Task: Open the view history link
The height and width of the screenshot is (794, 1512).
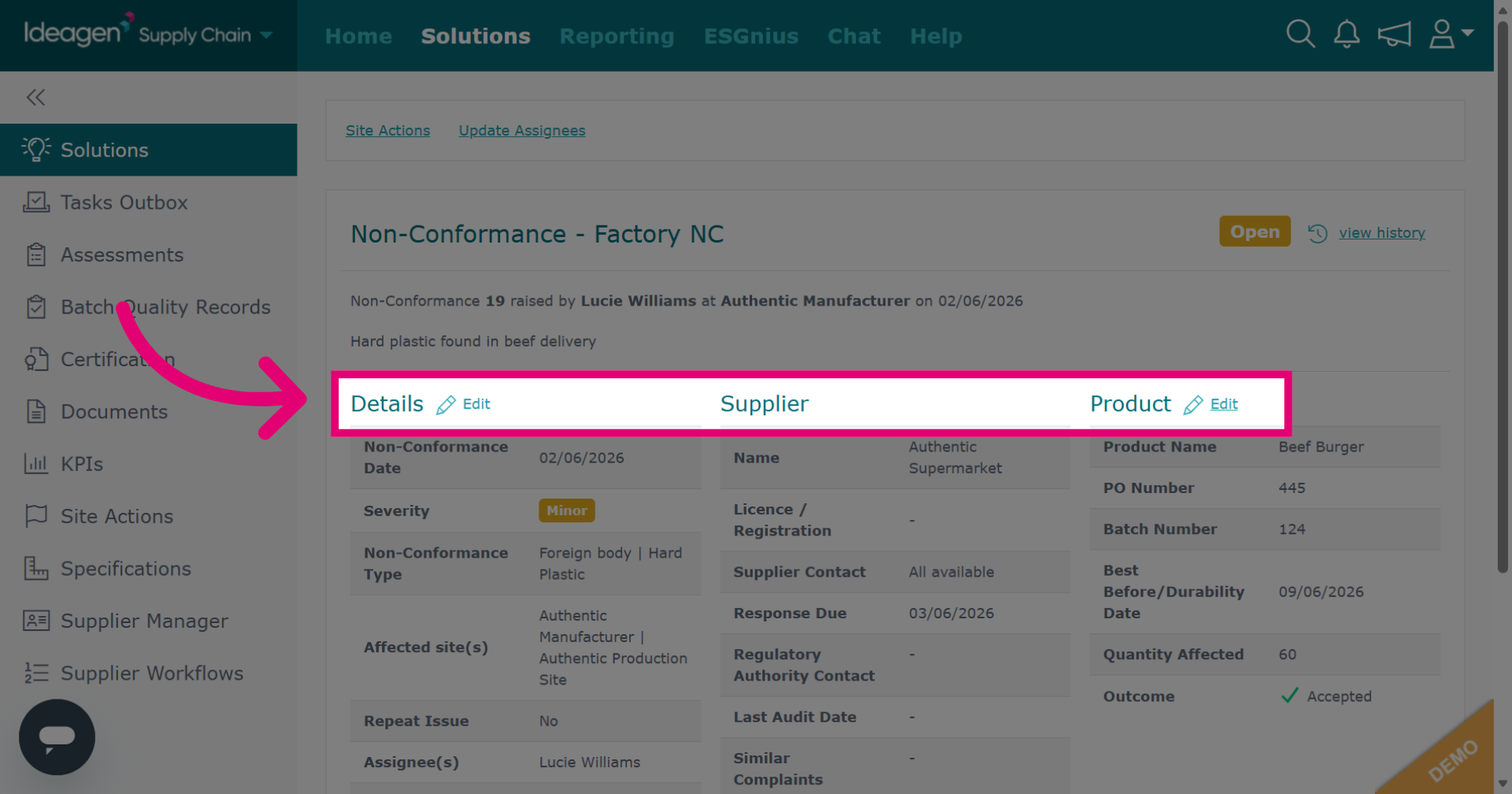Action: click(1382, 233)
